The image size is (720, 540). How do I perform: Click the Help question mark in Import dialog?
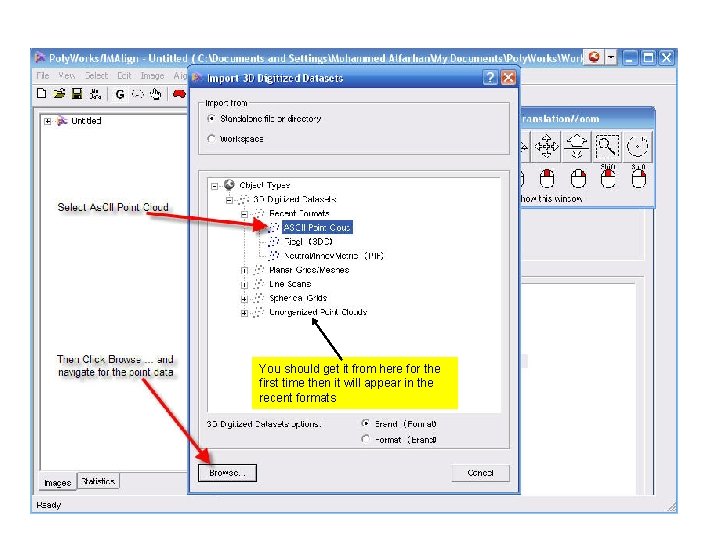[x=490, y=78]
